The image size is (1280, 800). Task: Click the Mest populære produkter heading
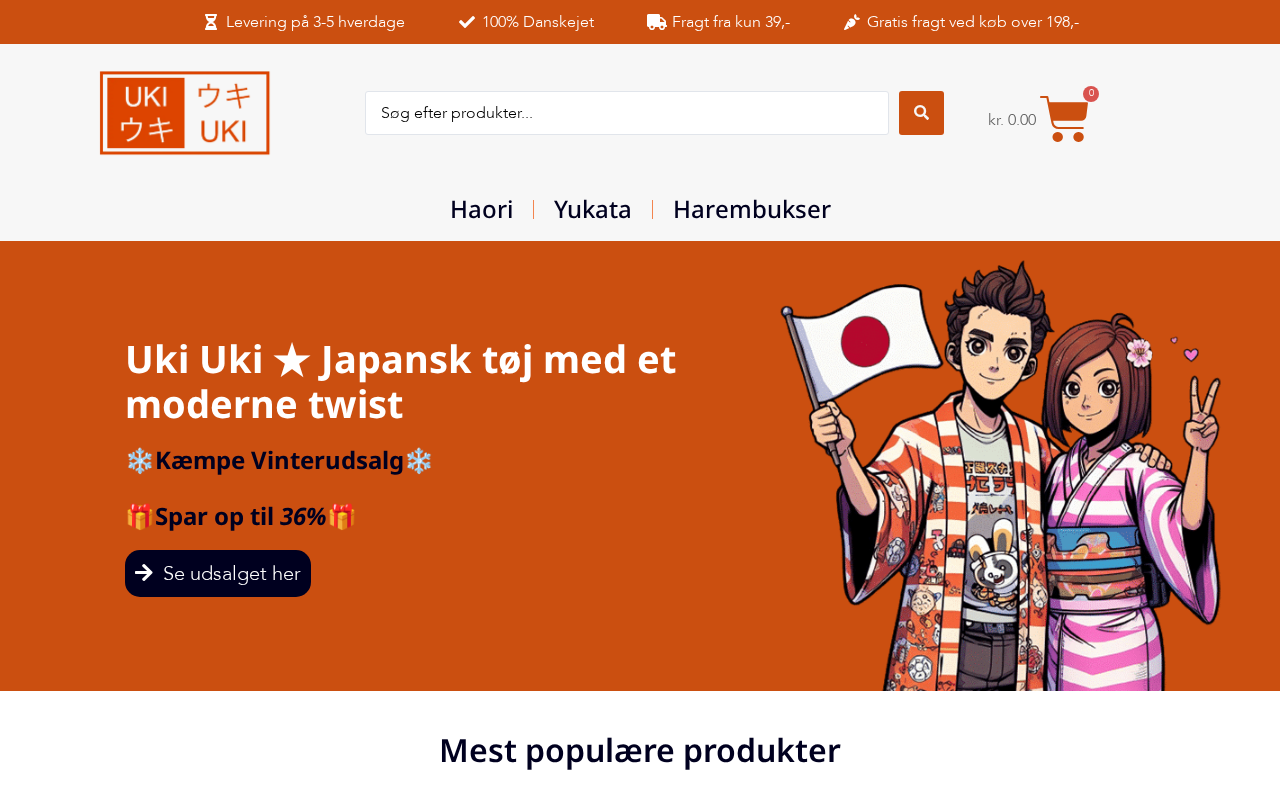(x=640, y=751)
